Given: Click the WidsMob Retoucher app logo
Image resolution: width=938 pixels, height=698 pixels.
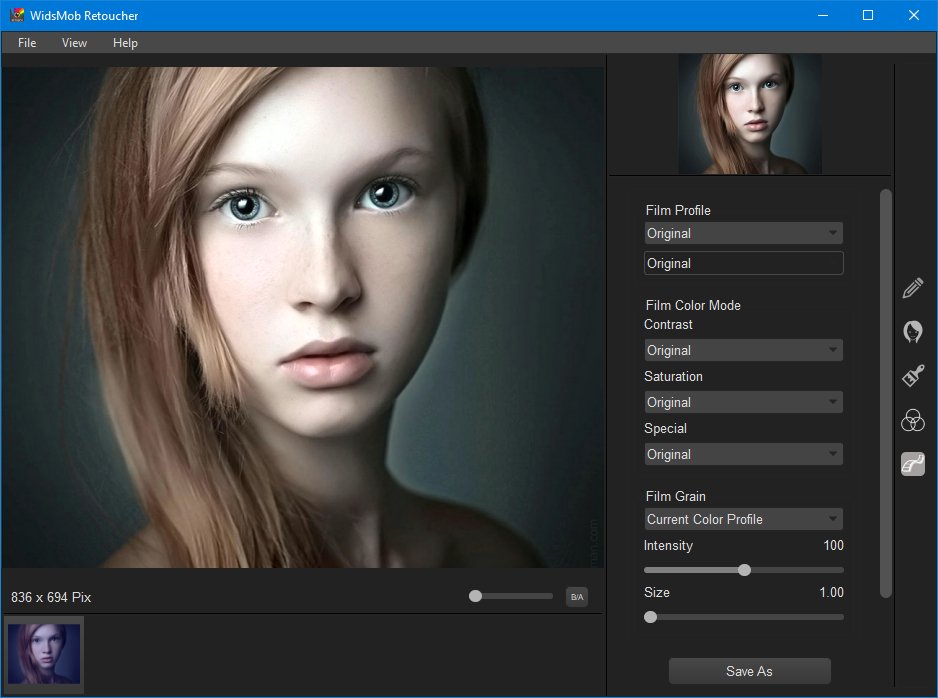Looking at the screenshot, I should pyautogui.click(x=17, y=15).
